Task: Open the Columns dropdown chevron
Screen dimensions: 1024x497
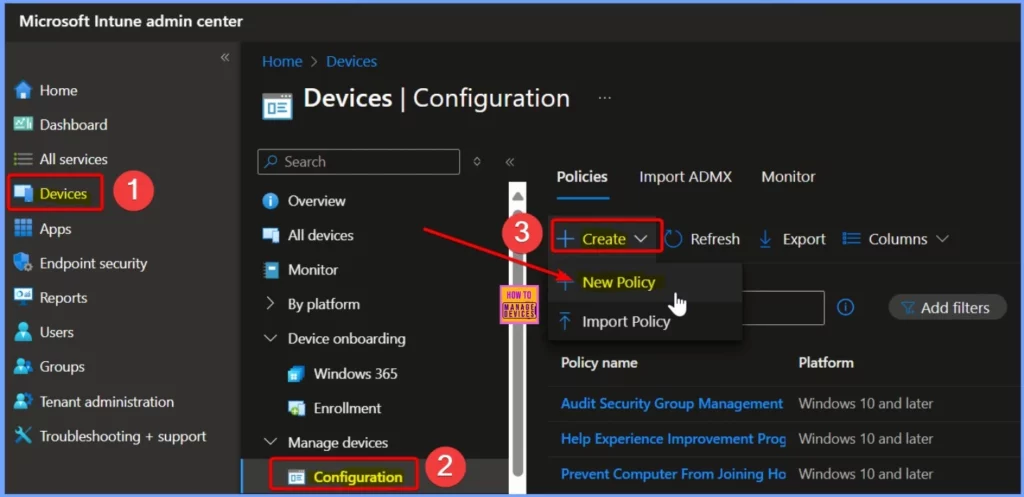Action: pyautogui.click(x=942, y=239)
